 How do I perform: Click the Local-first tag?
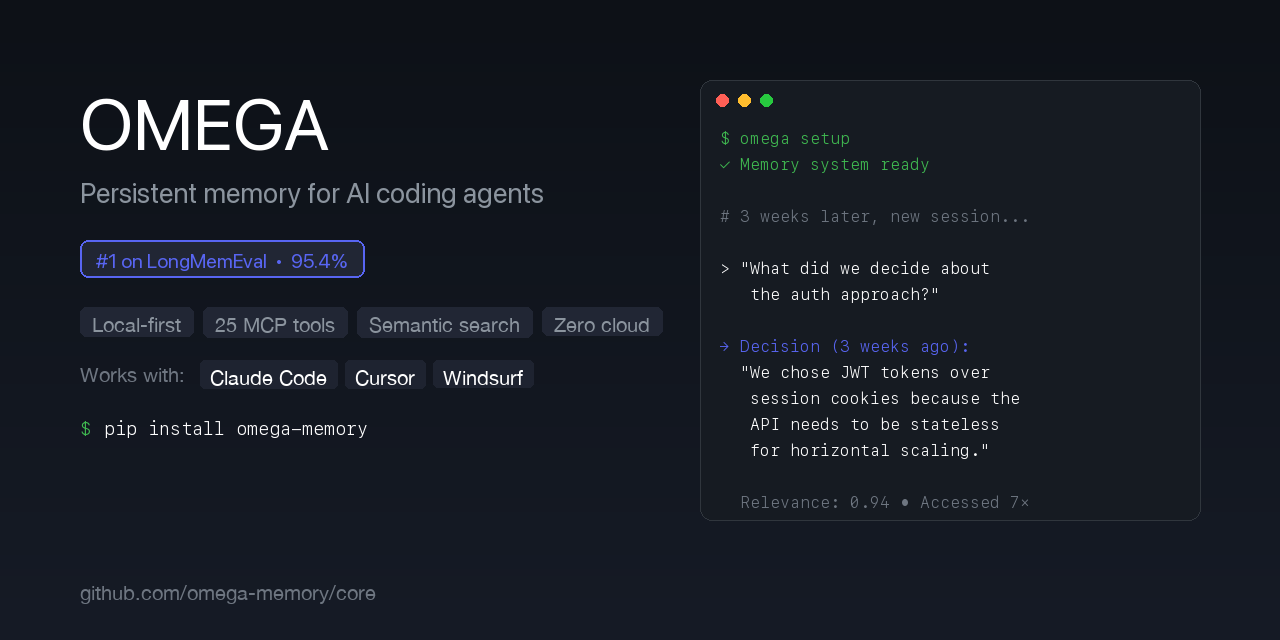tap(137, 324)
